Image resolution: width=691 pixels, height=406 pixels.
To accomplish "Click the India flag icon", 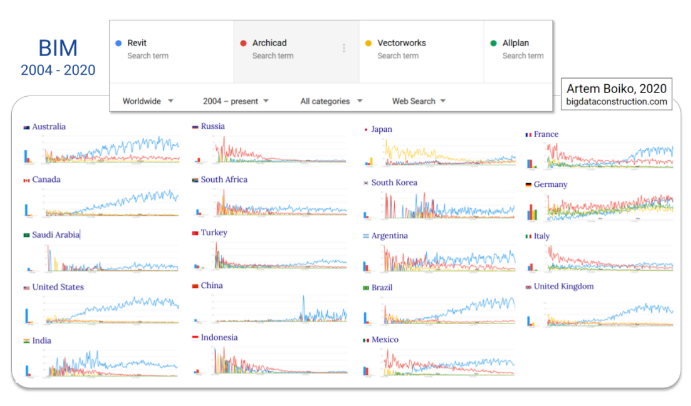I will click(x=26, y=341).
